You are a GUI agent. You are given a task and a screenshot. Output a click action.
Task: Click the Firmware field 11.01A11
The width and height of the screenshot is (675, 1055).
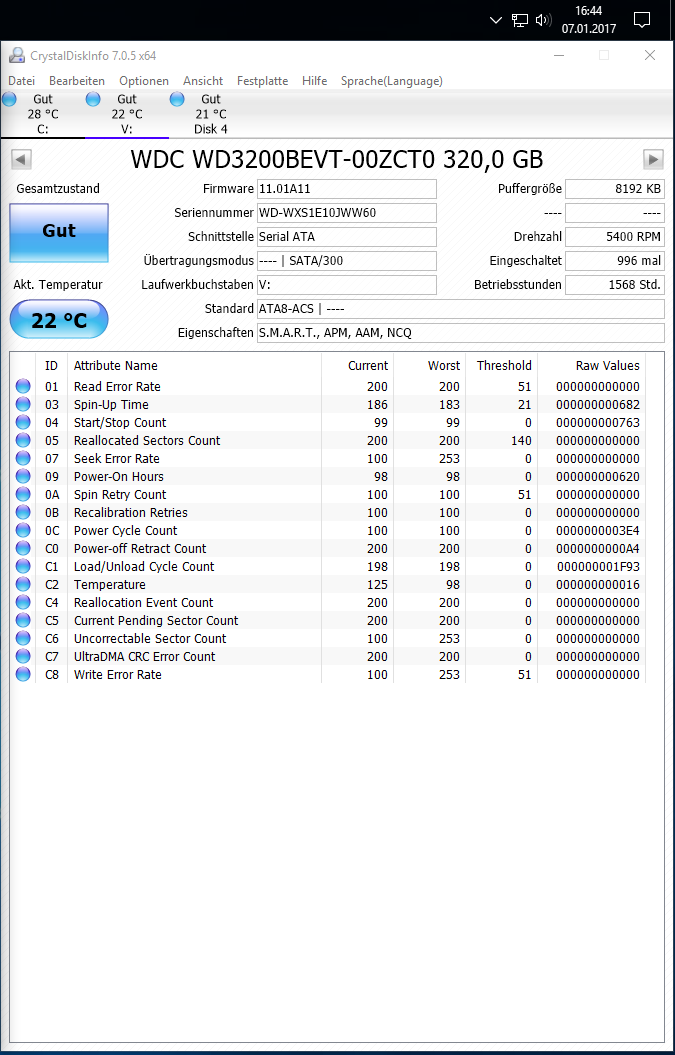[347, 189]
